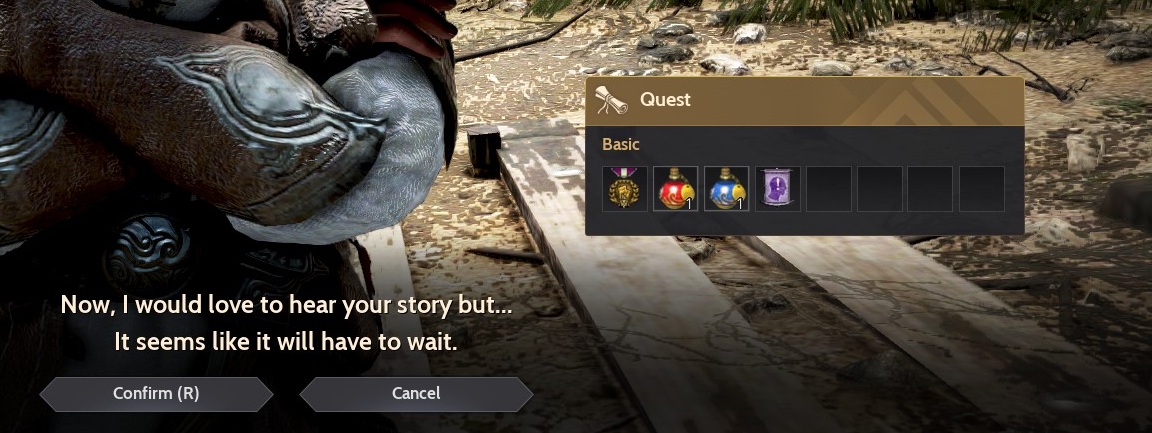Screen dimensions: 1152x433
Task: Click the Quest title text in header
Action: click(x=665, y=100)
